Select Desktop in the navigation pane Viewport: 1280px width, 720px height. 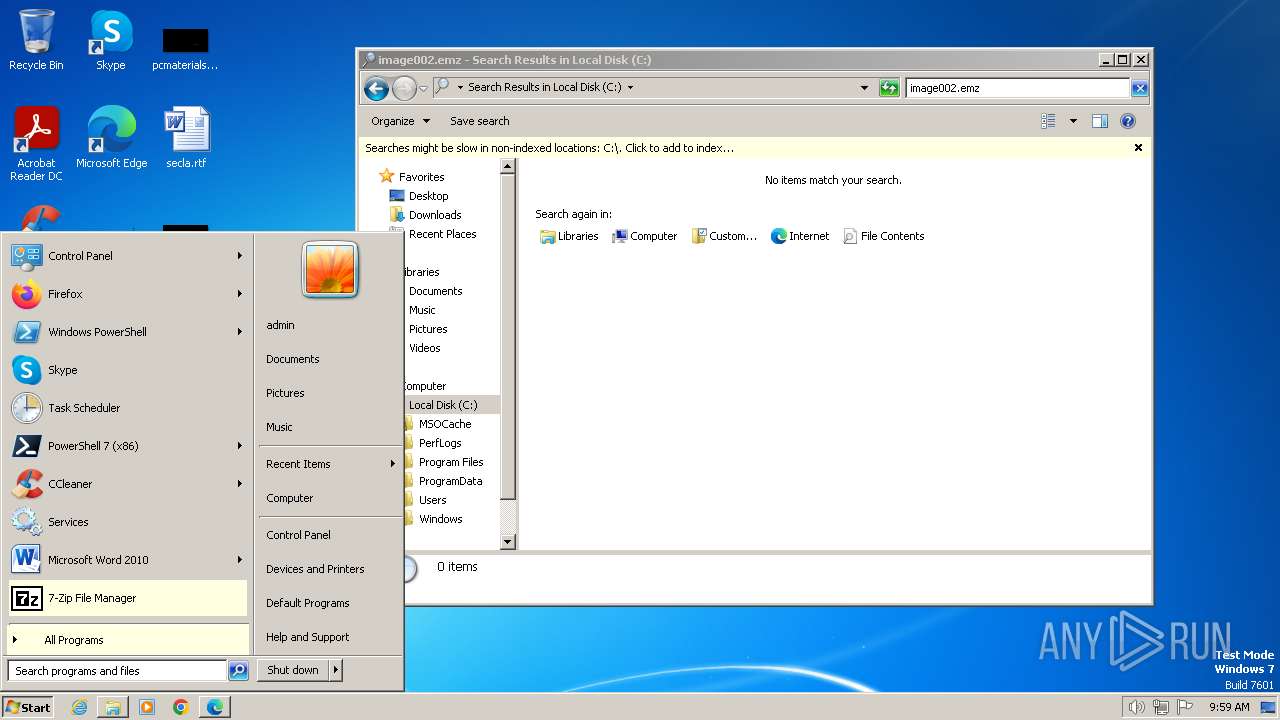point(428,196)
